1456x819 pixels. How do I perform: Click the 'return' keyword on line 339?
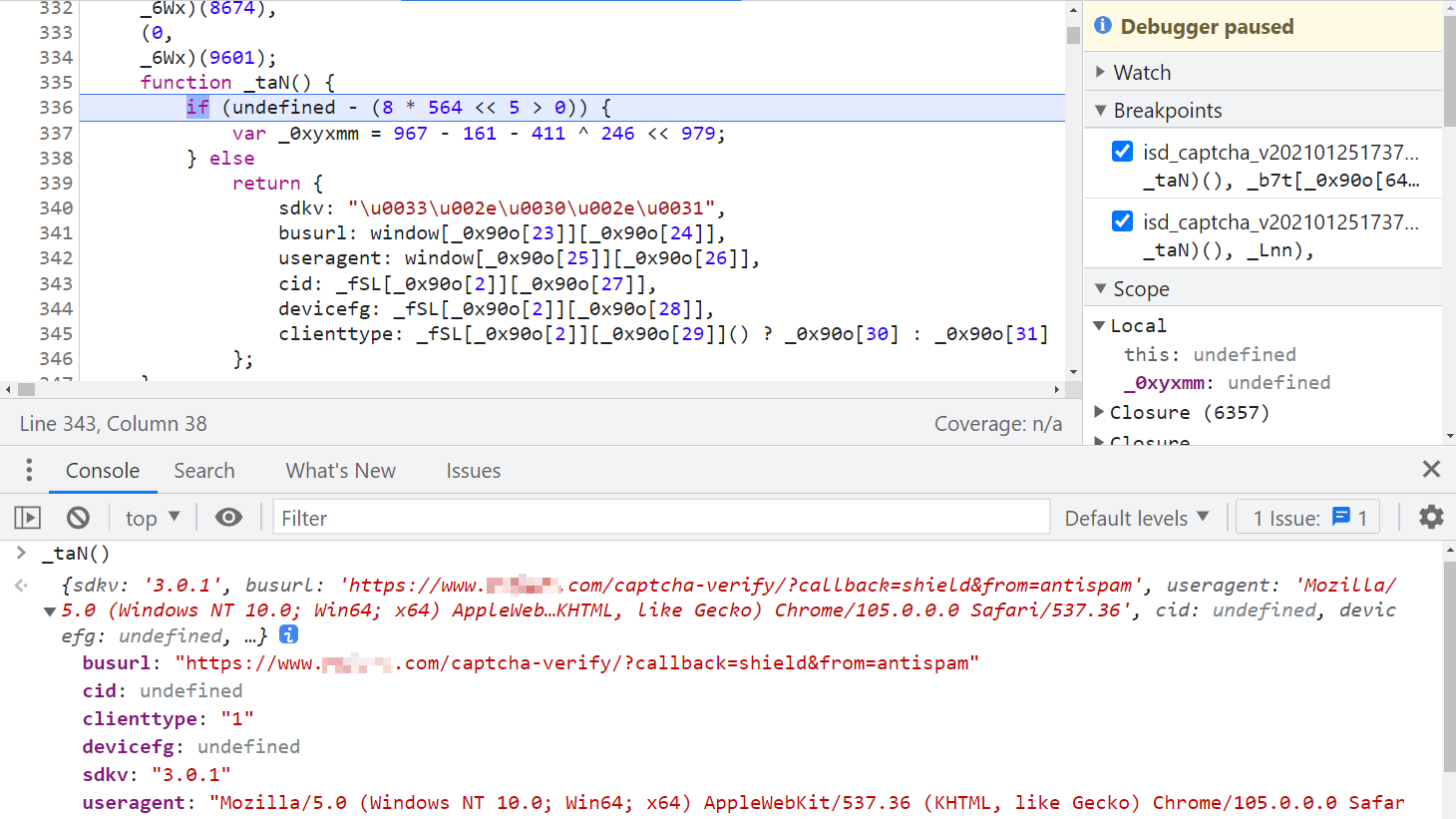click(266, 183)
